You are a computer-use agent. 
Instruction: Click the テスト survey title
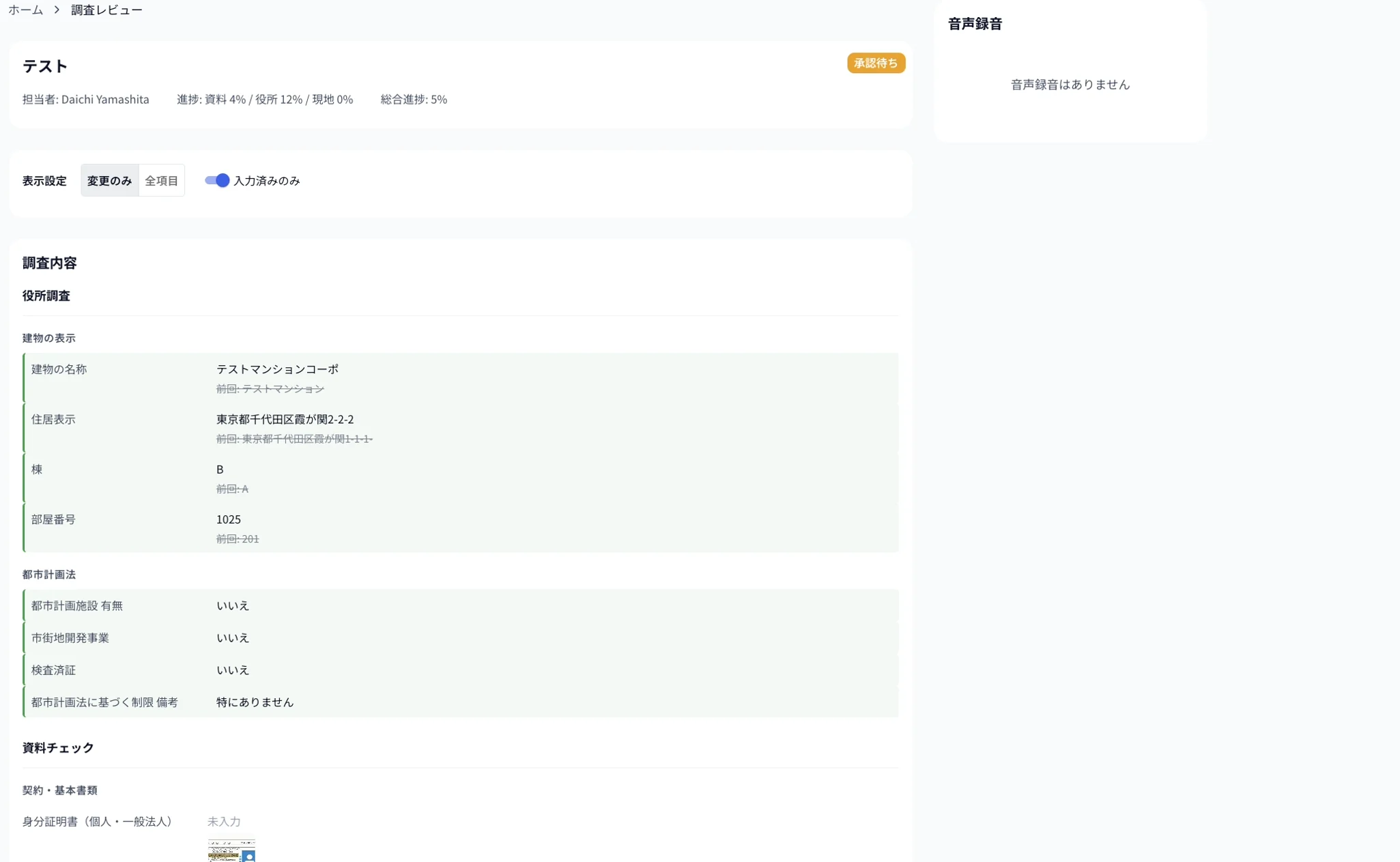pyautogui.click(x=45, y=66)
